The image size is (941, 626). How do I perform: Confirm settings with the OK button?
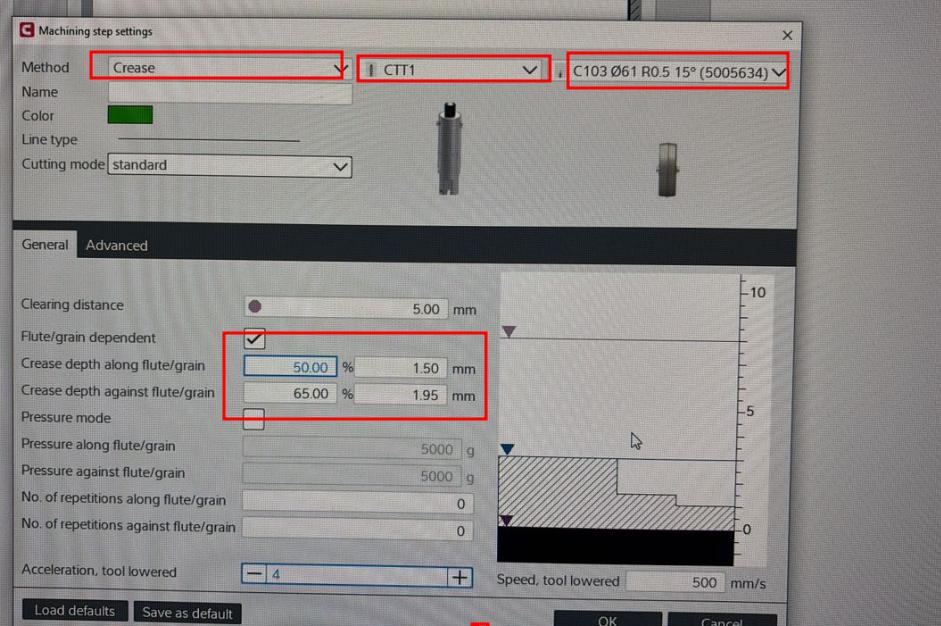[x=607, y=619]
